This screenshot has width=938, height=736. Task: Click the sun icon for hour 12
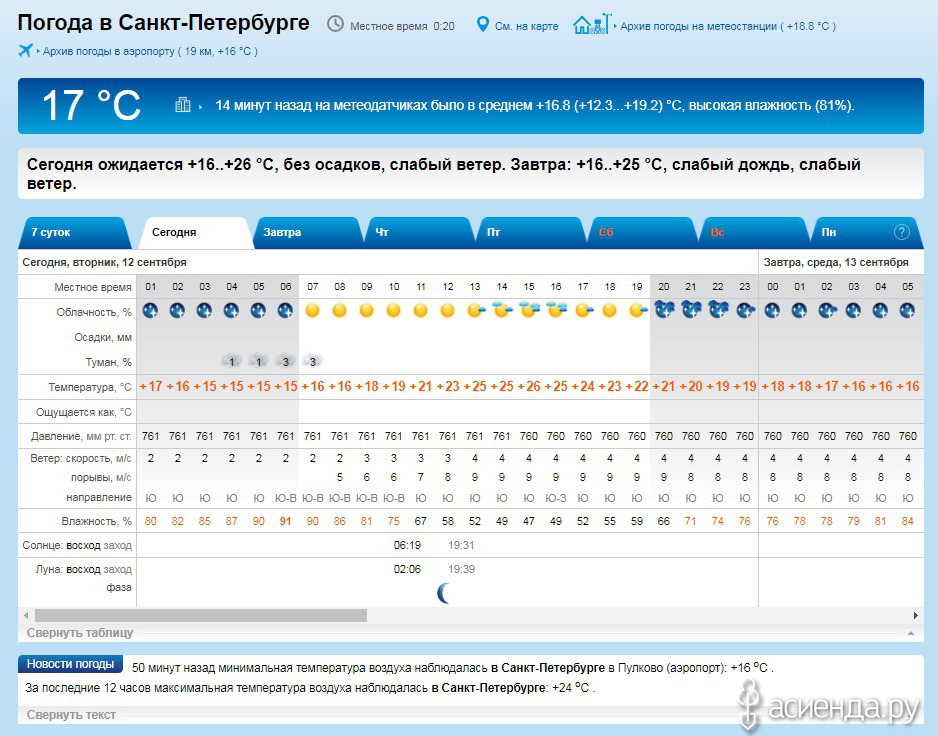tap(447, 311)
